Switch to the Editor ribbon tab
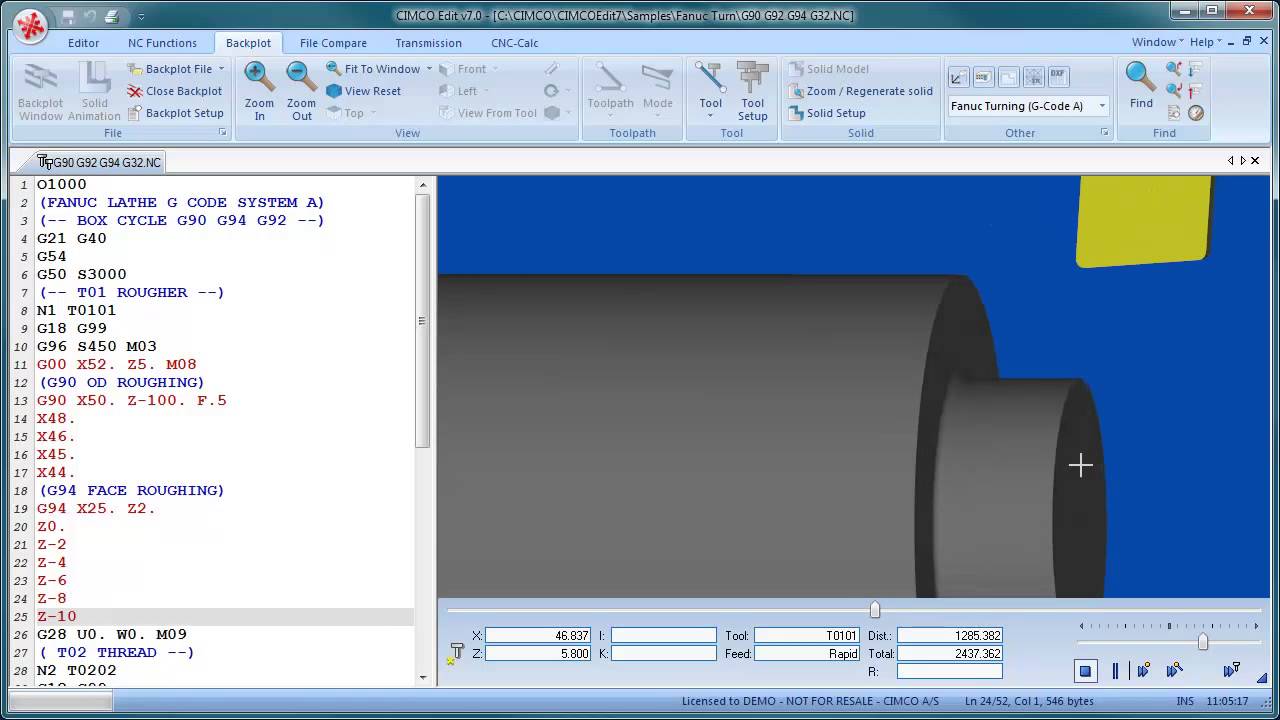Screen dimensions: 1280x720 pos(84,43)
